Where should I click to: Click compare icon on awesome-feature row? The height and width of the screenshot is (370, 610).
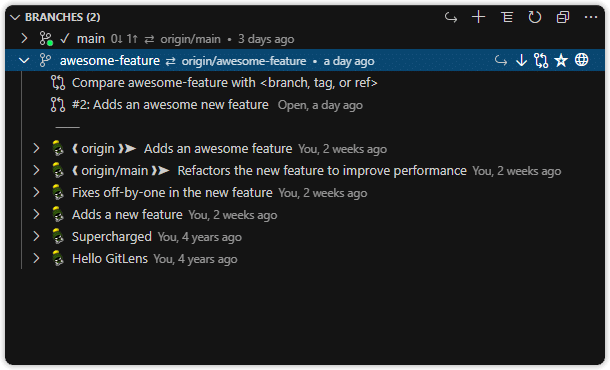[541, 60]
